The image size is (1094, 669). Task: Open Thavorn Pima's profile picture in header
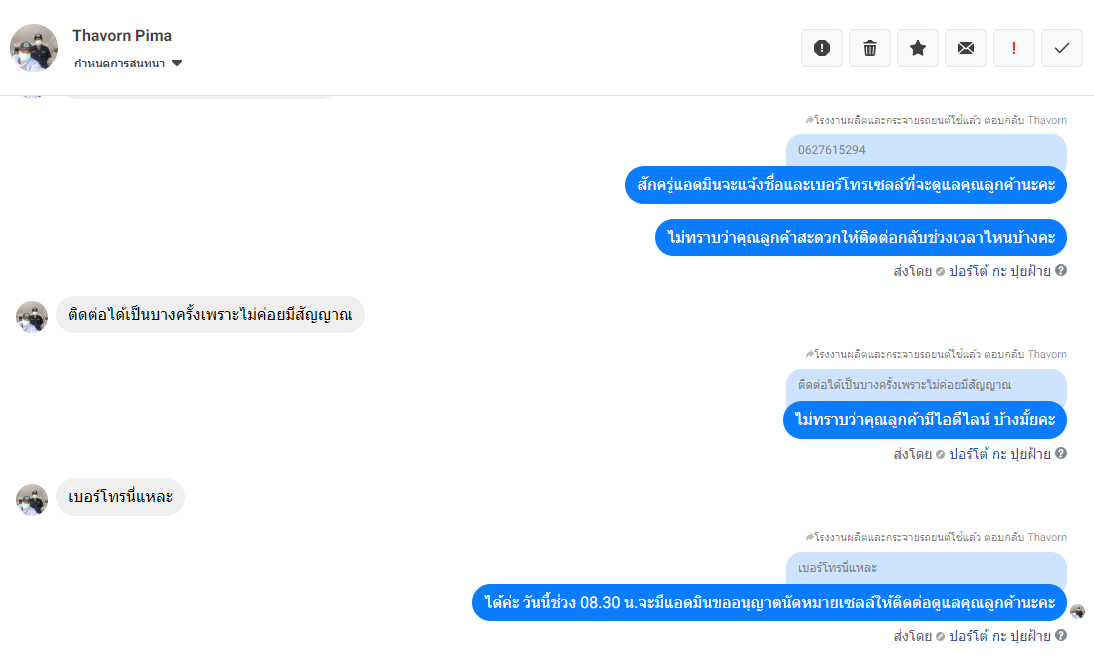33,48
